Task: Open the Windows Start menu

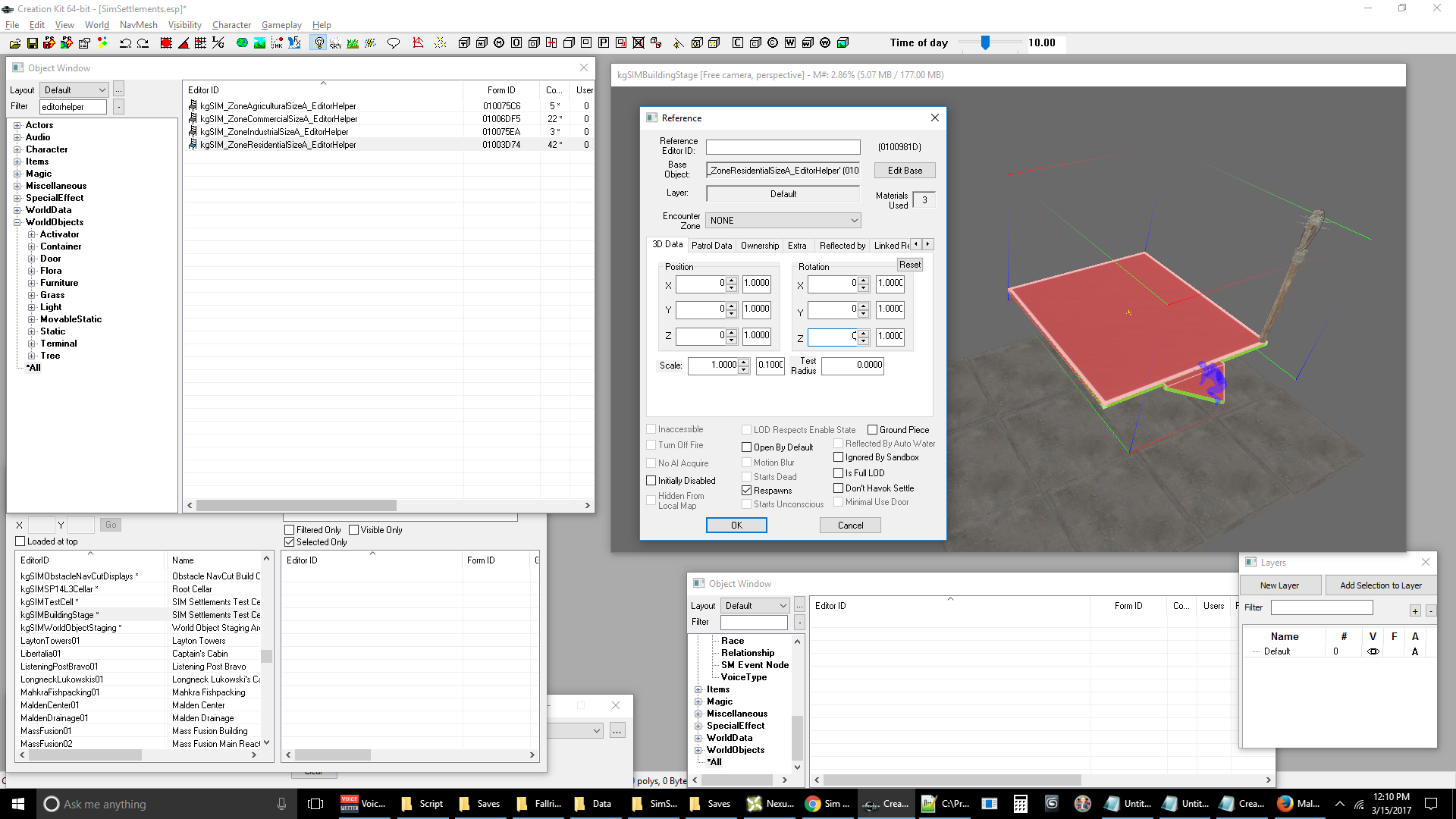Action: [x=18, y=804]
